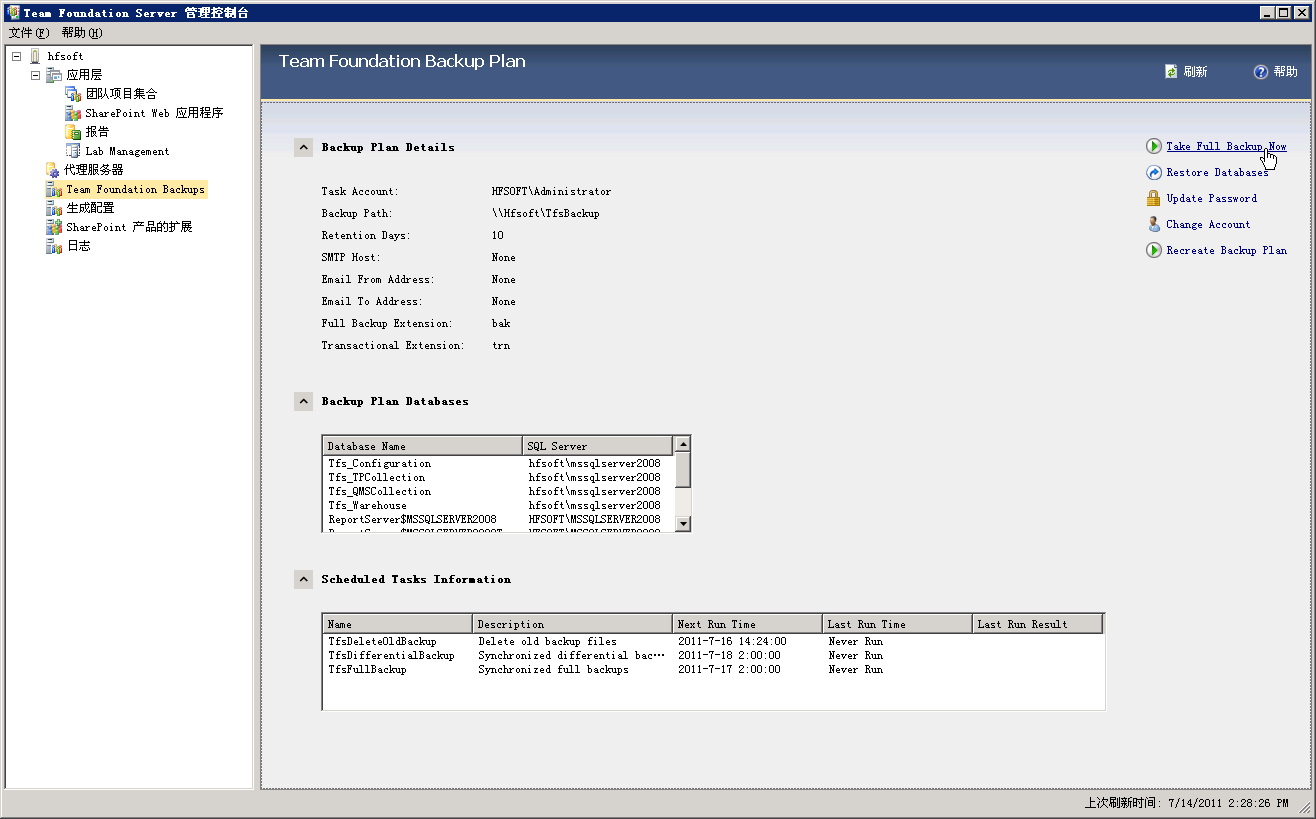1316x819 pixels.
Task: Click the Recreate Backup Plan link
Action: 1226,250
